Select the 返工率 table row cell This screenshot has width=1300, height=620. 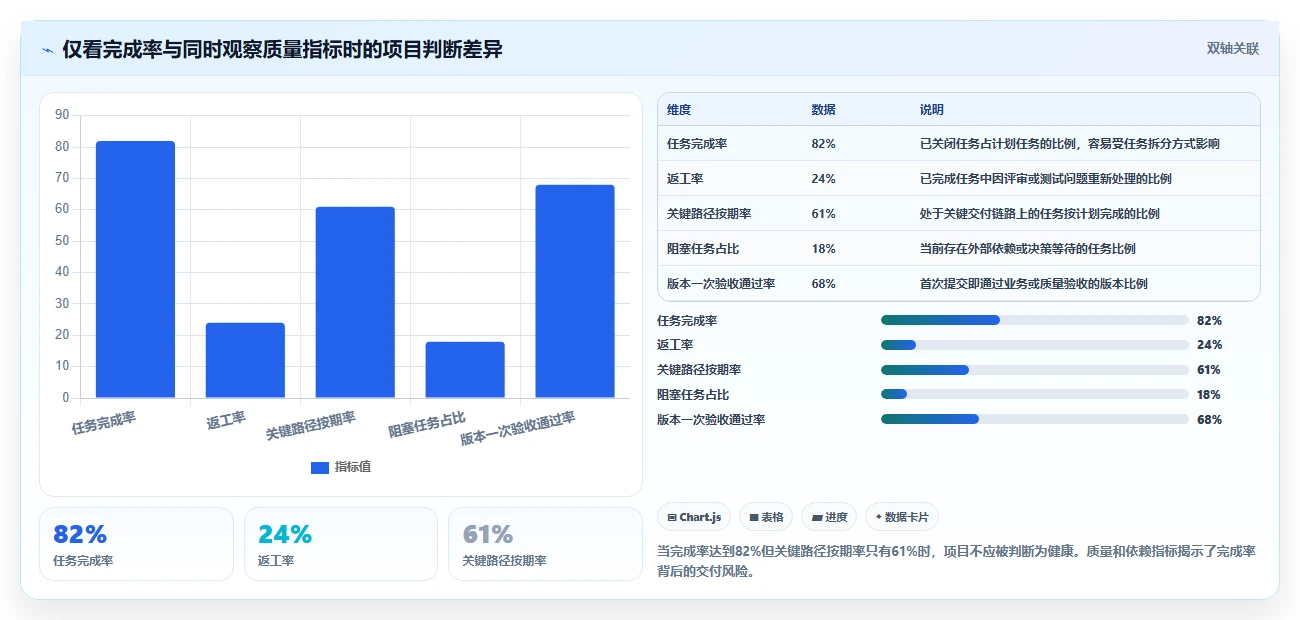pyautogui.click(x=685, y=179)
